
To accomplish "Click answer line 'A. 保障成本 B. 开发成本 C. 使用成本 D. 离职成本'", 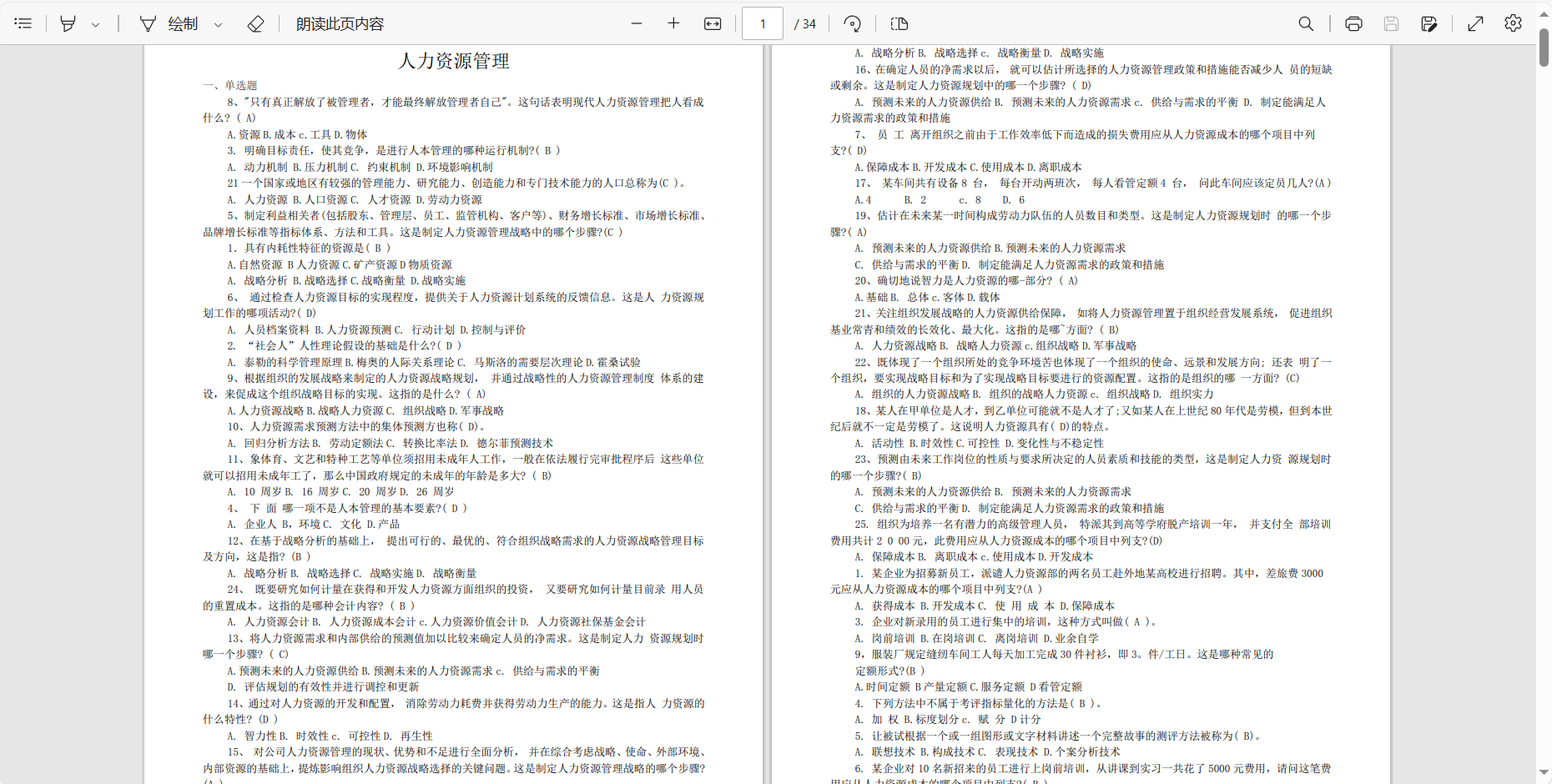I will pyautogui.click(x=968, y=167).
